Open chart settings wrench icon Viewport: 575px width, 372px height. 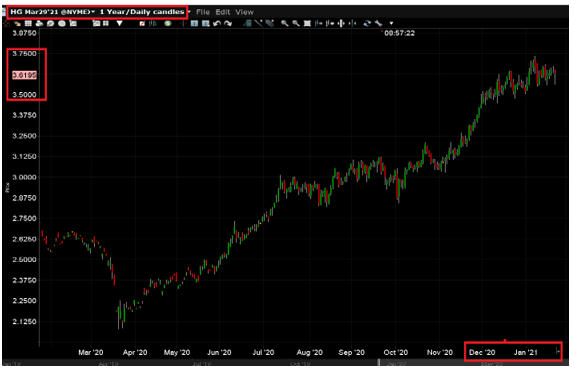coord(378,23)
